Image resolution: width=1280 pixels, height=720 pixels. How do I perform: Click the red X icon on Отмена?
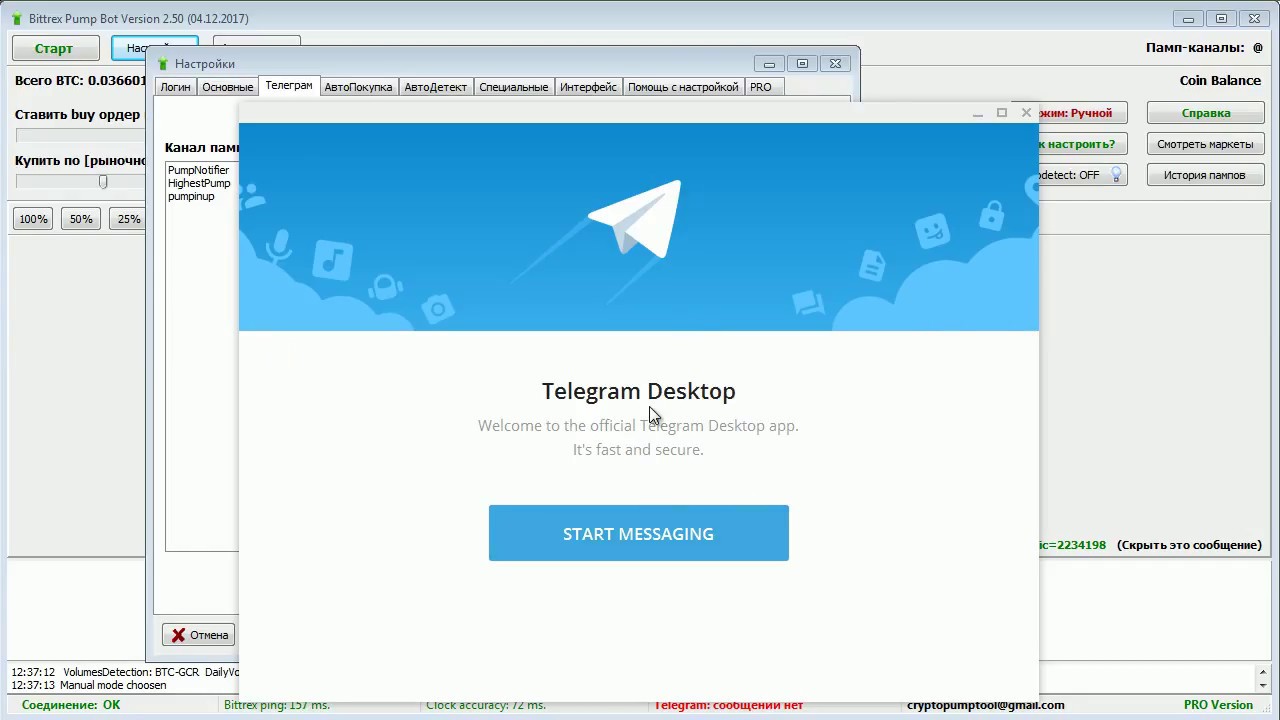(x=178, y=635)
